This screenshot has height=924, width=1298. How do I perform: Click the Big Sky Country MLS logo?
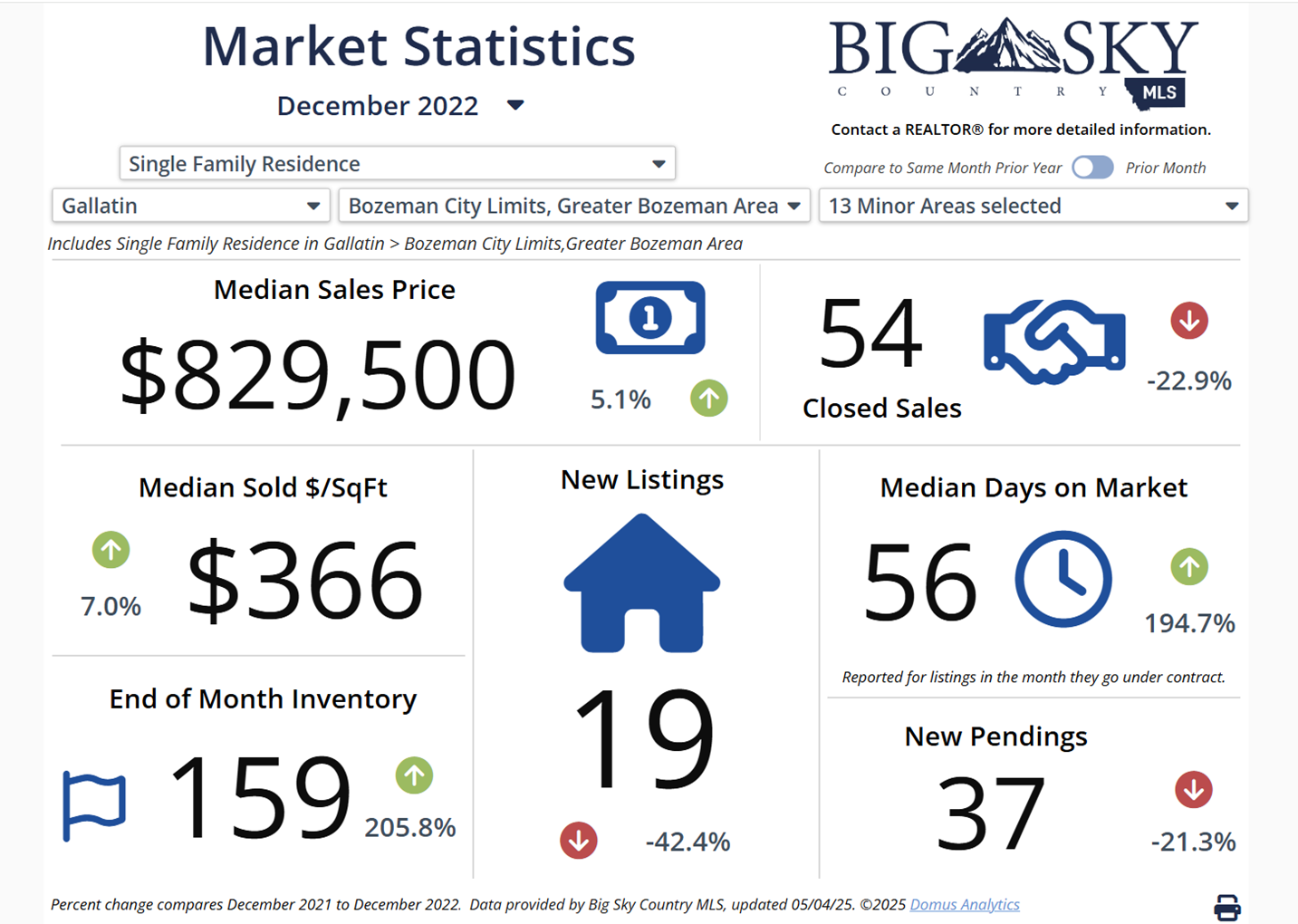(x=1013, y=62)
